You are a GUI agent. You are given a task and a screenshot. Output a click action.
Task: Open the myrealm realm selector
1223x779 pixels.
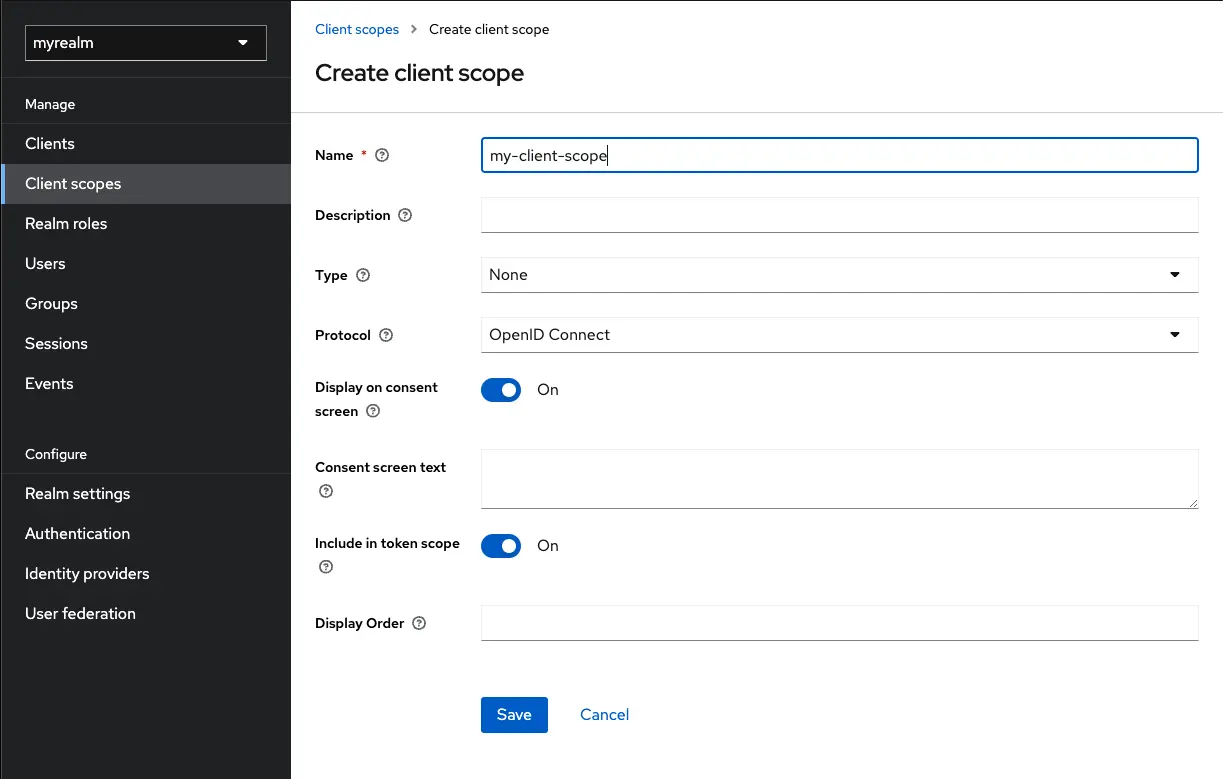(x=145, y=43)
